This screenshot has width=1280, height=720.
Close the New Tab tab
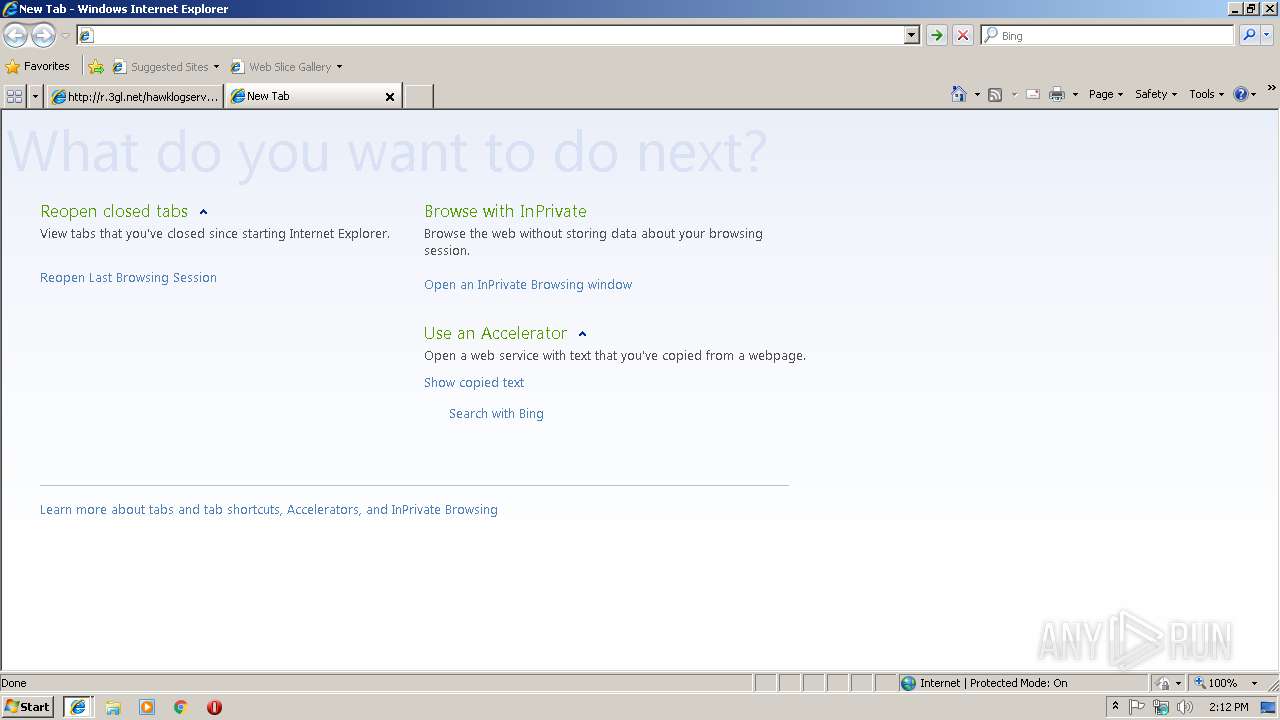[390, 97]
